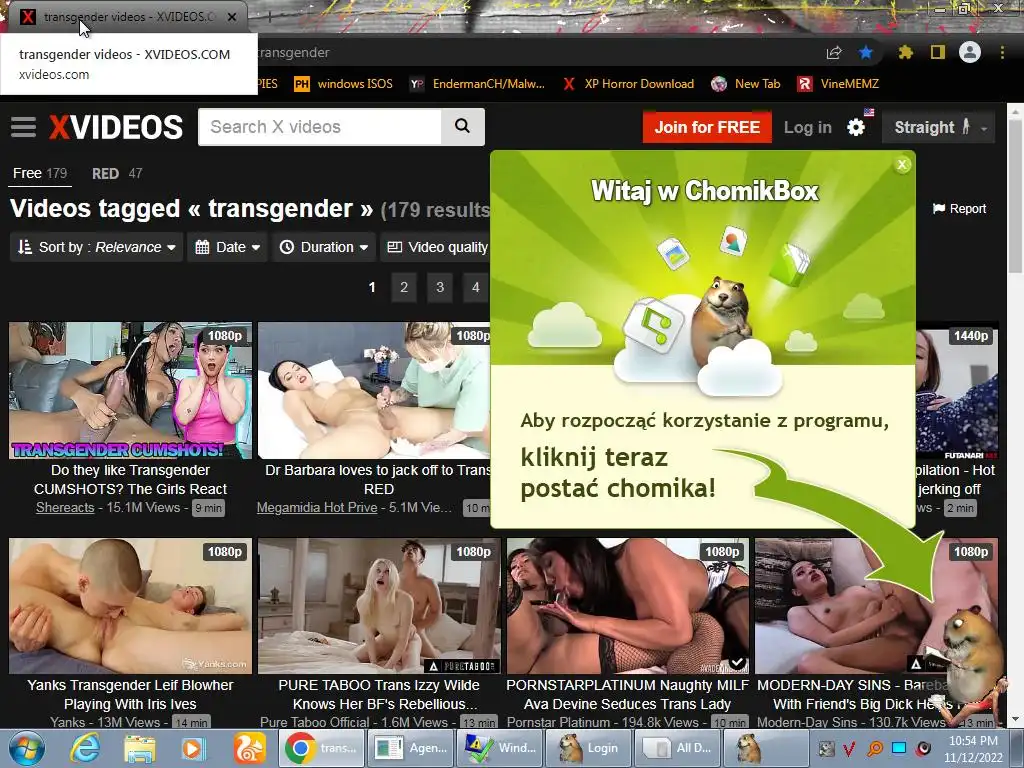Open the Megamidia Hot Prive channel link
This screenshot has height=768, width=1024.
(317, 507)
